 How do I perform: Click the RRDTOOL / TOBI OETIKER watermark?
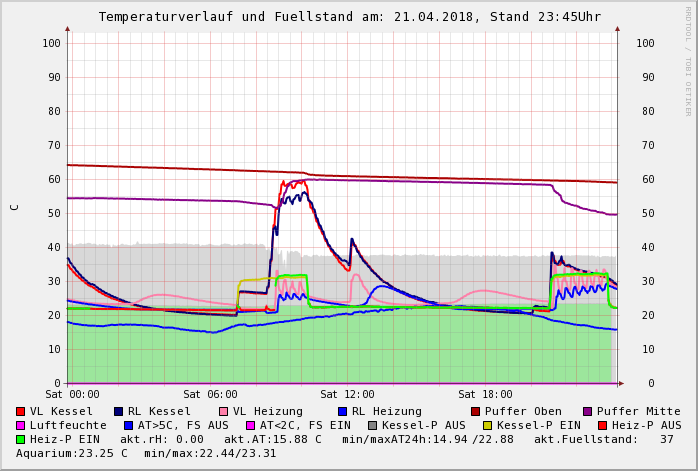[x=688, y=61]
